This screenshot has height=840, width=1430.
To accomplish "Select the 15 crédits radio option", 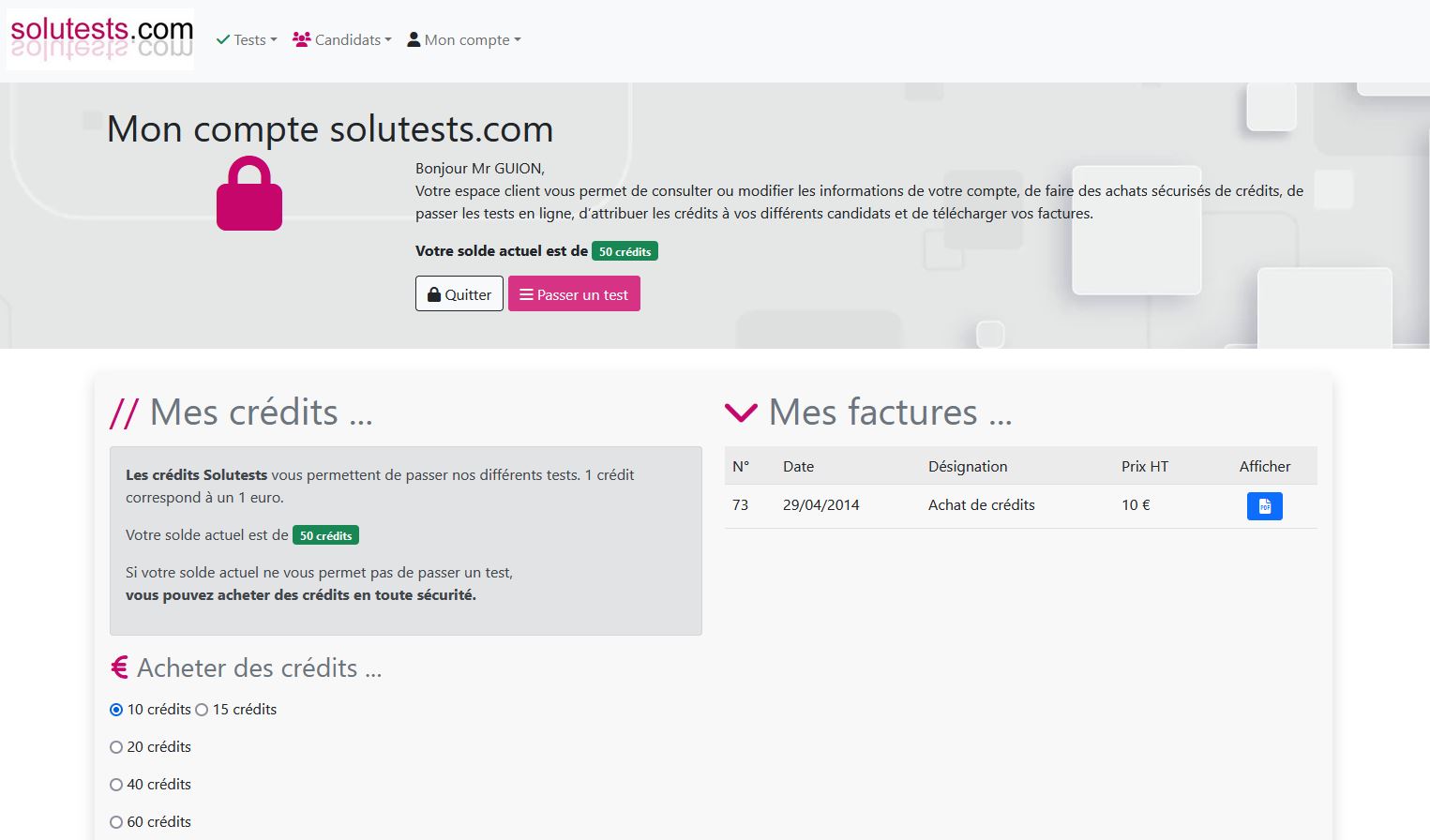I will click(202, 710).
